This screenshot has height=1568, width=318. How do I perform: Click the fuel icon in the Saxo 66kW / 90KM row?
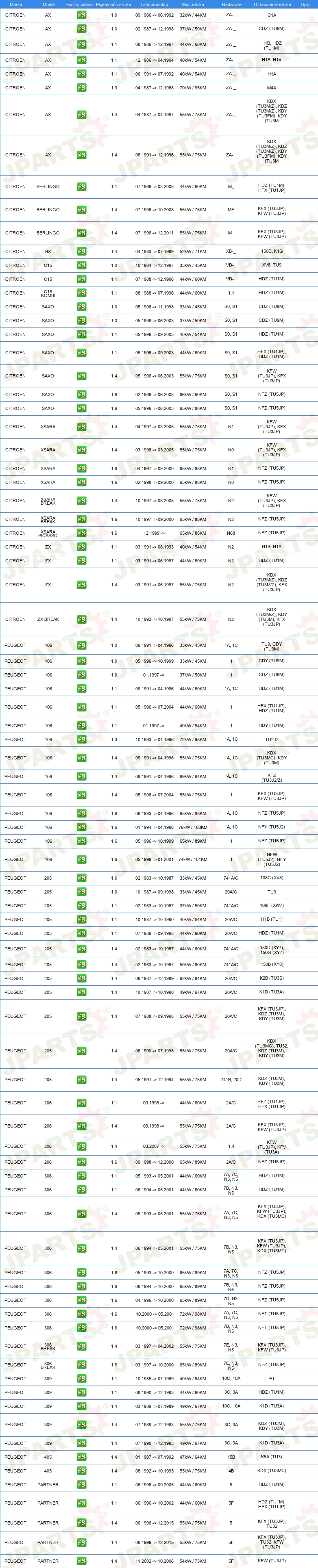click(81, 395)
